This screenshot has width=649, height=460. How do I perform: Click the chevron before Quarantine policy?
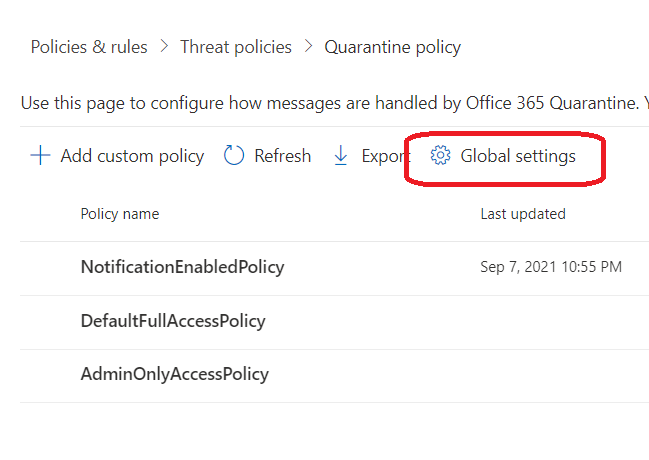pyautogui.click(x=308, y=47)
